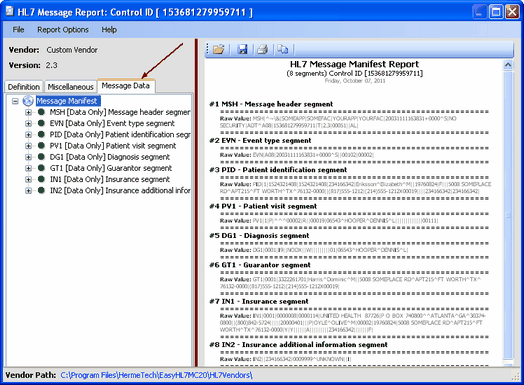Click the report scrollbar up arrow

point(508,65)
